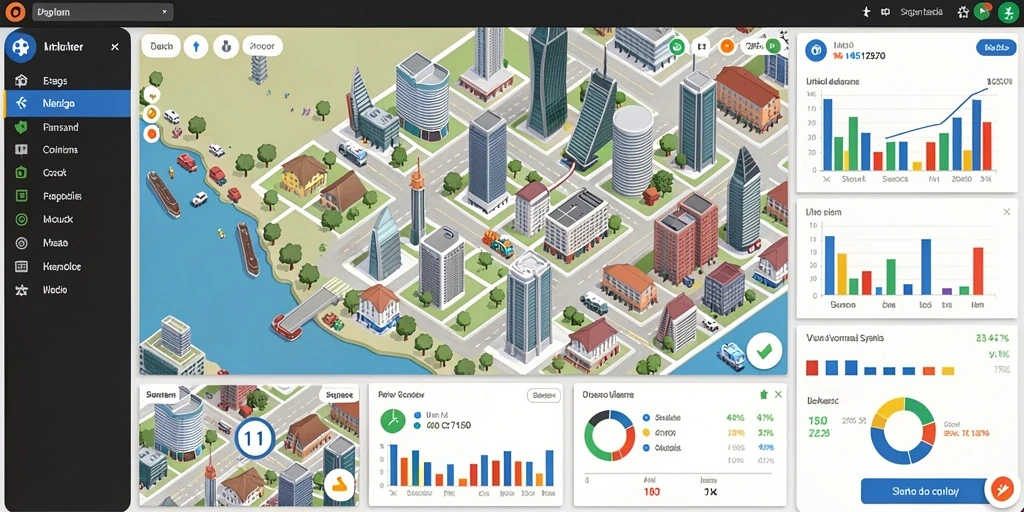
Task: Click the blue circle icon in stats panel
Action: click(x=816, y=50)
